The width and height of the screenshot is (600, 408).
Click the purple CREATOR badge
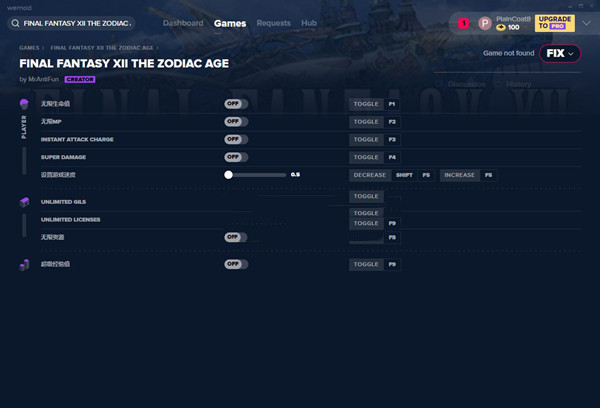coord(80,79)
